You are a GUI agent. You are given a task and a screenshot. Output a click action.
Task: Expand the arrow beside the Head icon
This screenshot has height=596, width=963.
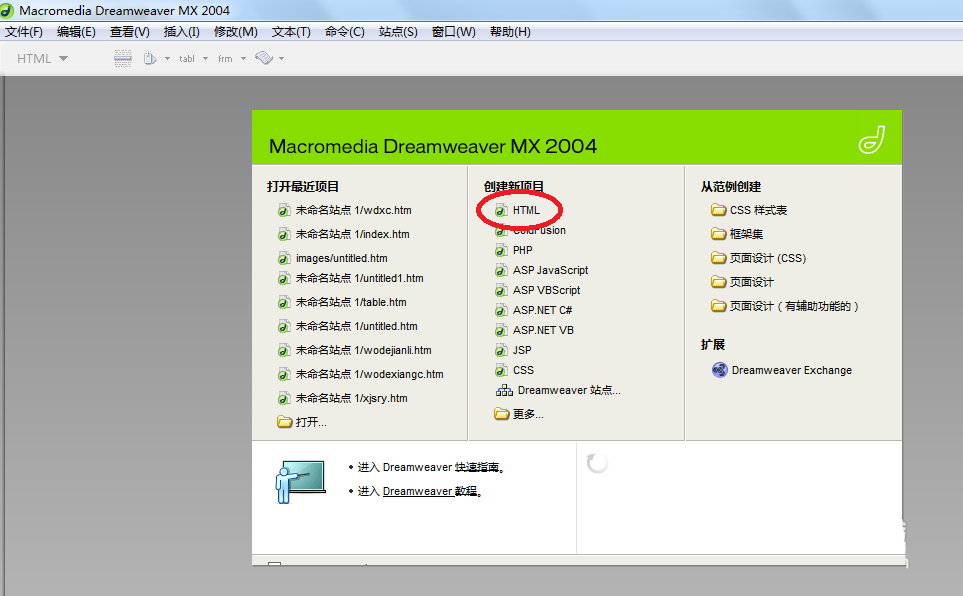click(167, 59)
